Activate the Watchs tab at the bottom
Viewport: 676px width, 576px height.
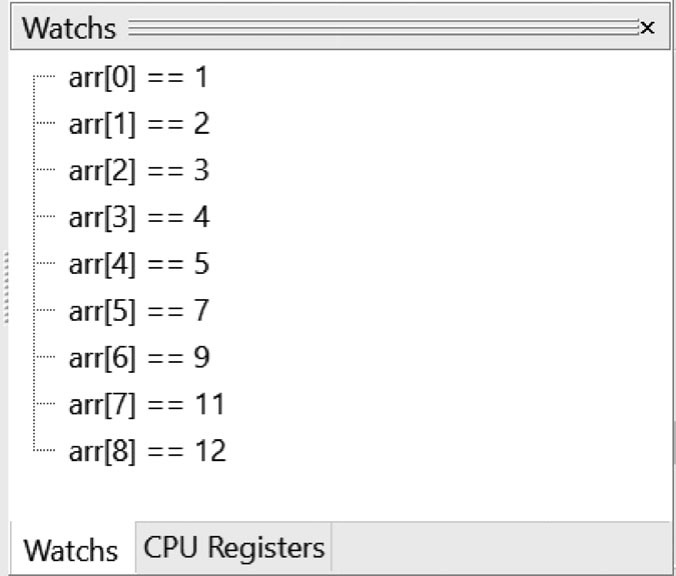tap(70, 550)
